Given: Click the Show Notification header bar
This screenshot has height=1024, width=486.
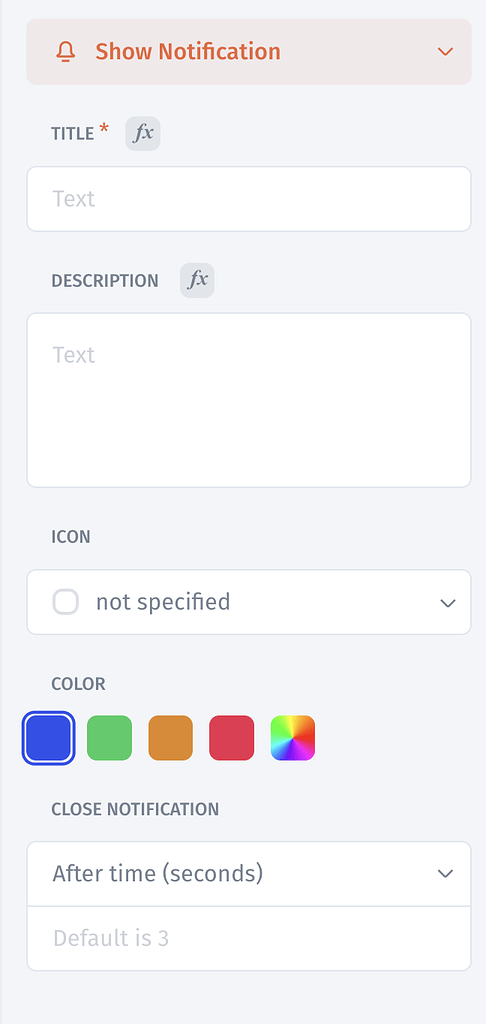Looking at the screenshot, I should [x=249, y=52].
